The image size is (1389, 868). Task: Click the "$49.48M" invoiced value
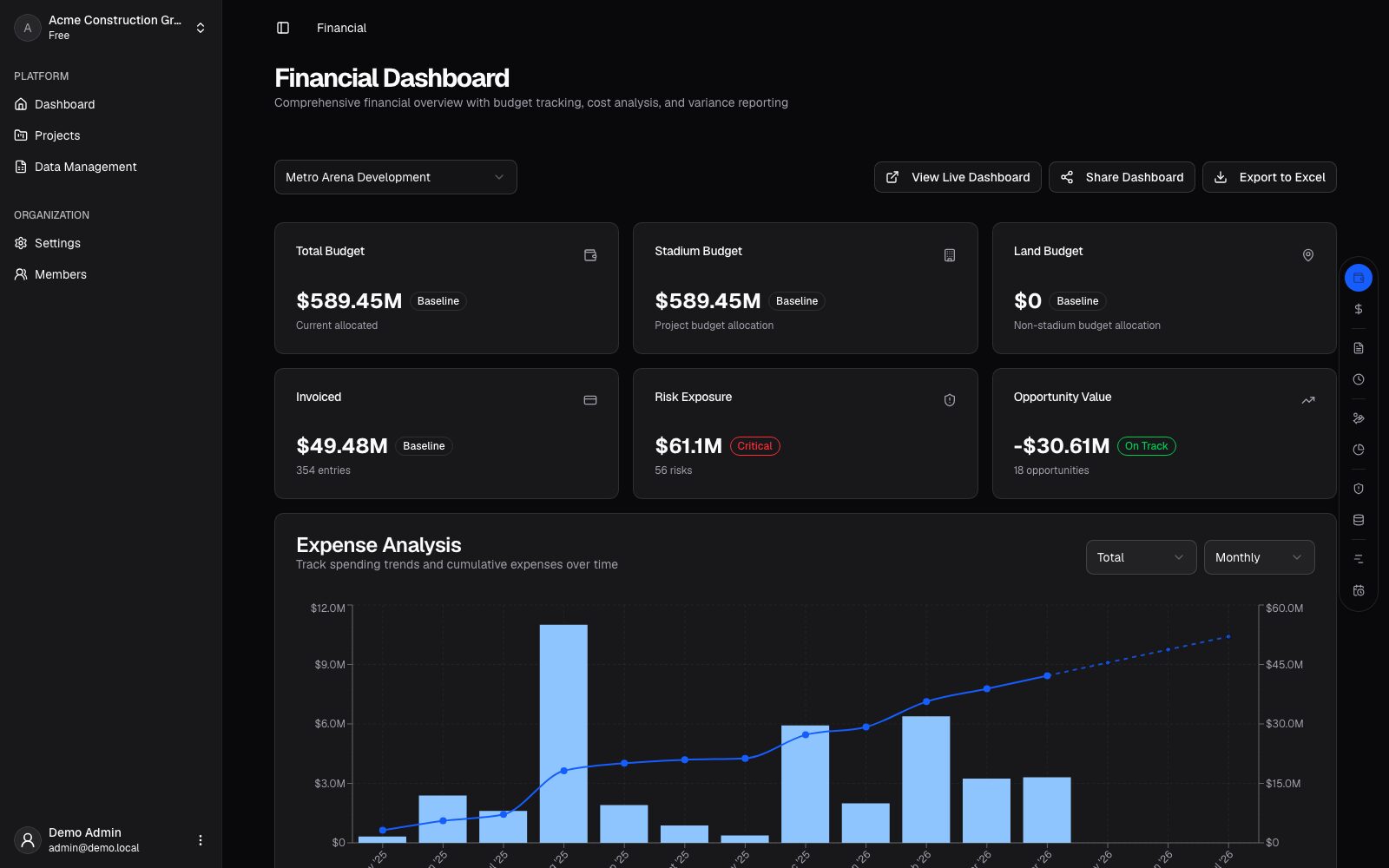tap(342, 446)
